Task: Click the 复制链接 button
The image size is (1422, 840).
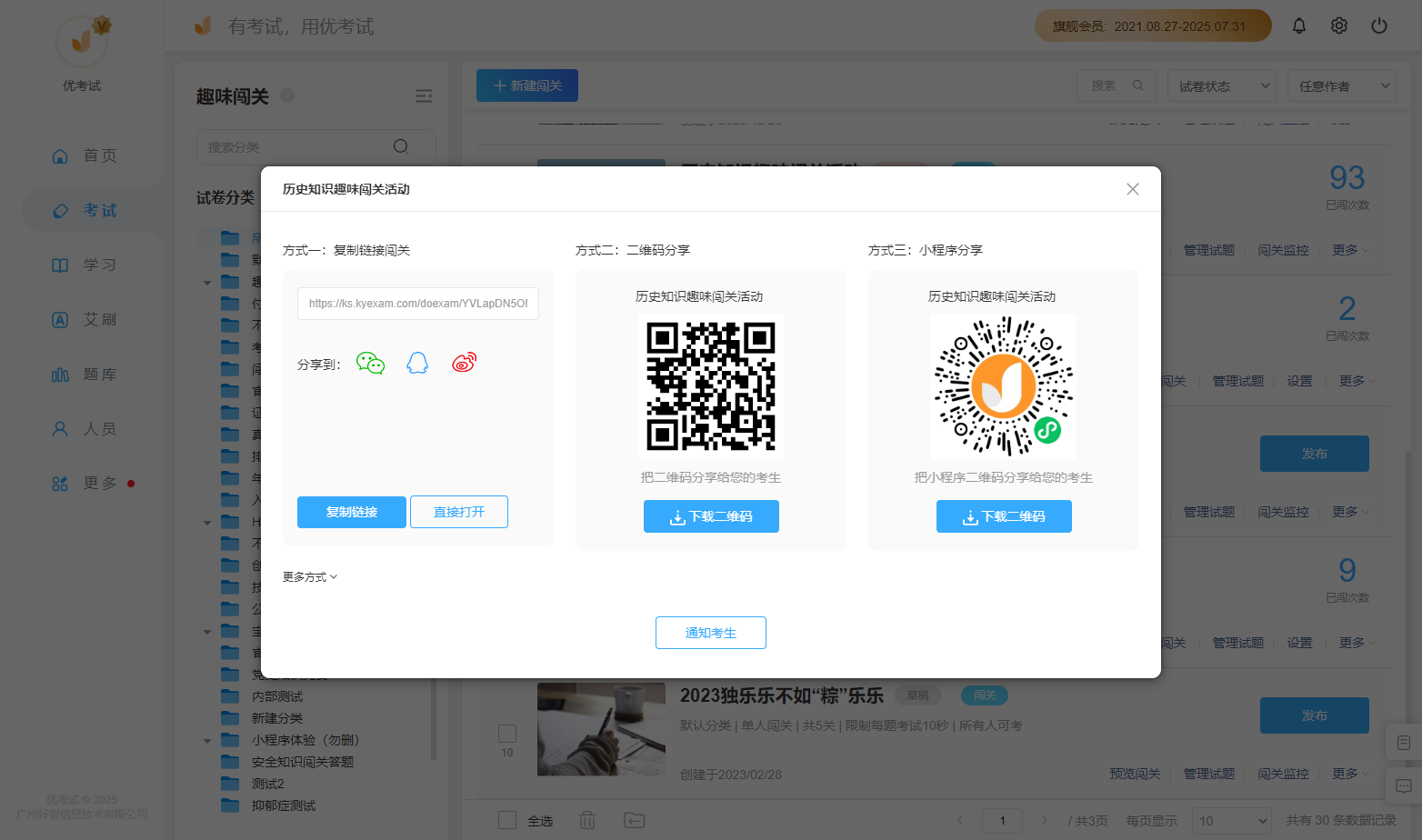Action: point(352,512)
